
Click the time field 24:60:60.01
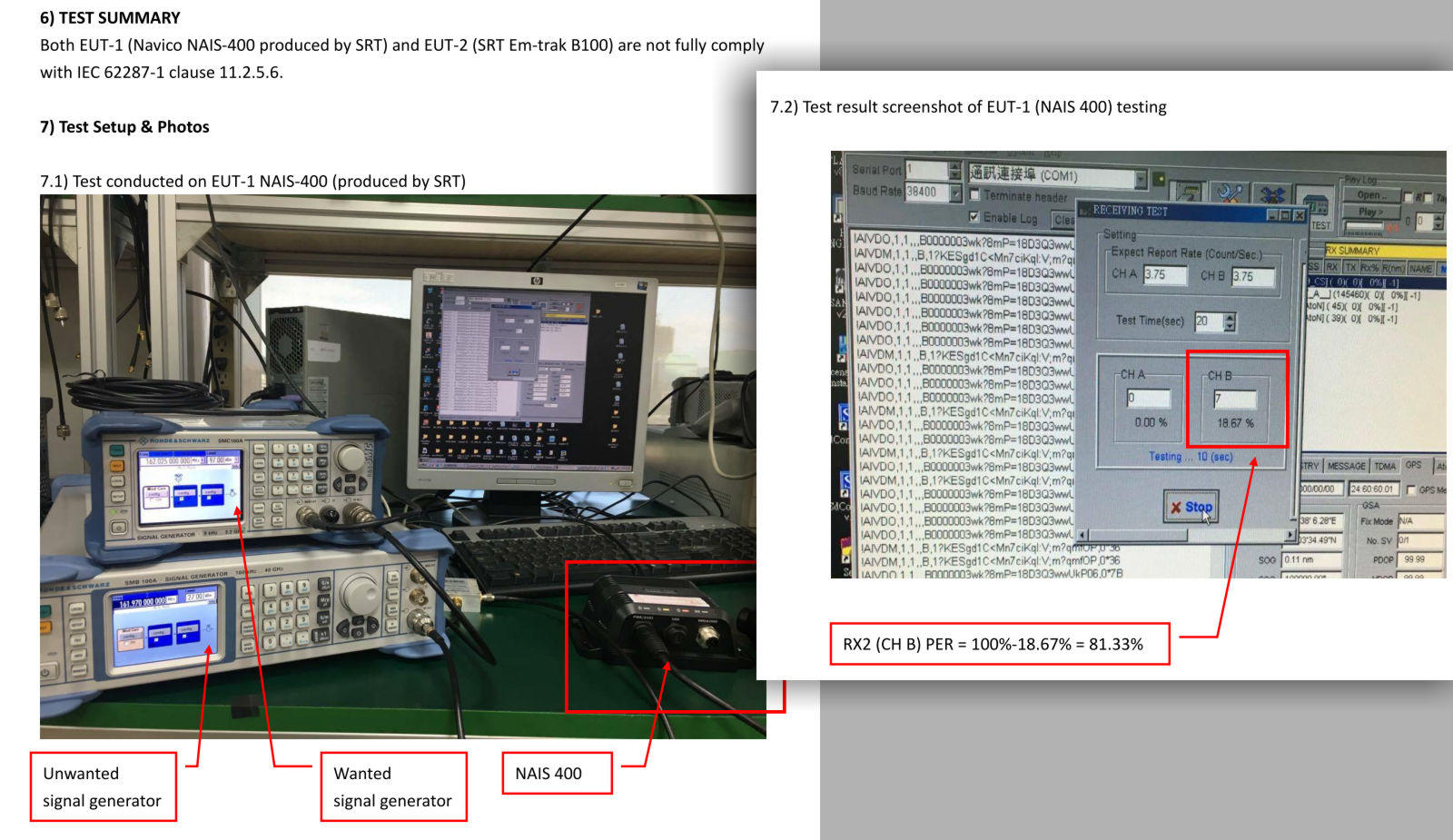tap(1373, 489)
